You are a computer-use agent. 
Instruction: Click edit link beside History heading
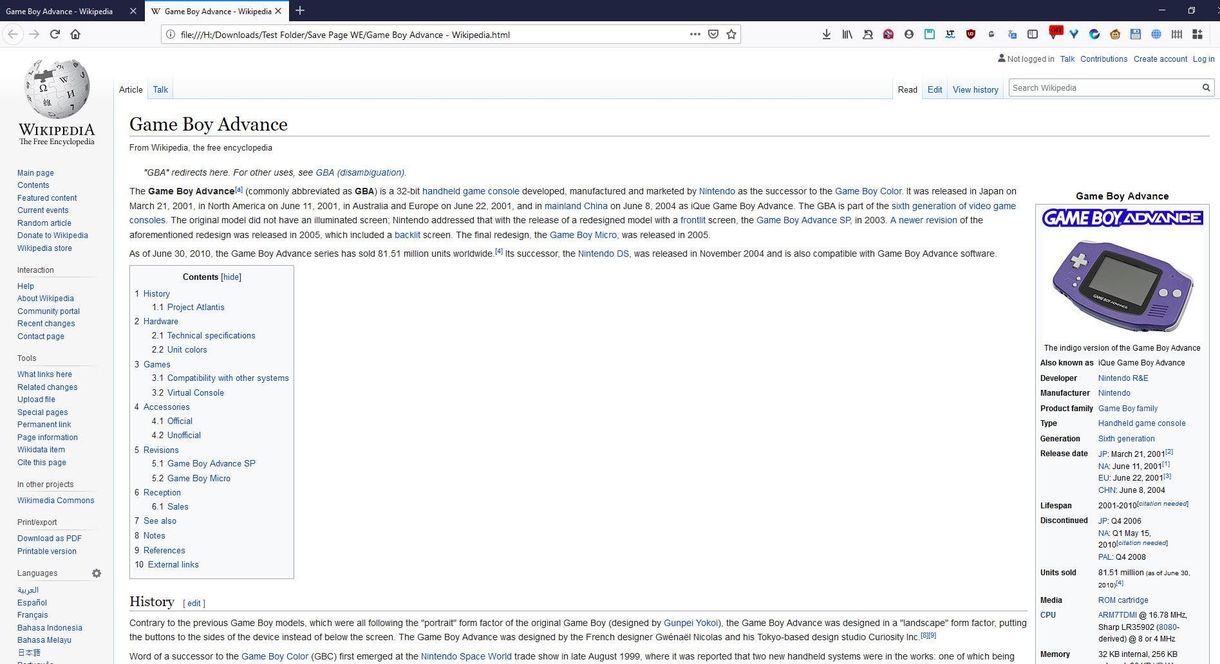(x=194, y=604)
